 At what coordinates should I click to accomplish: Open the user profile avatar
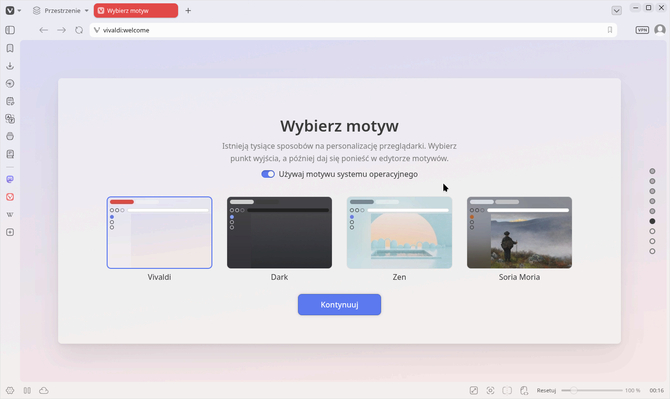[660, 29]
